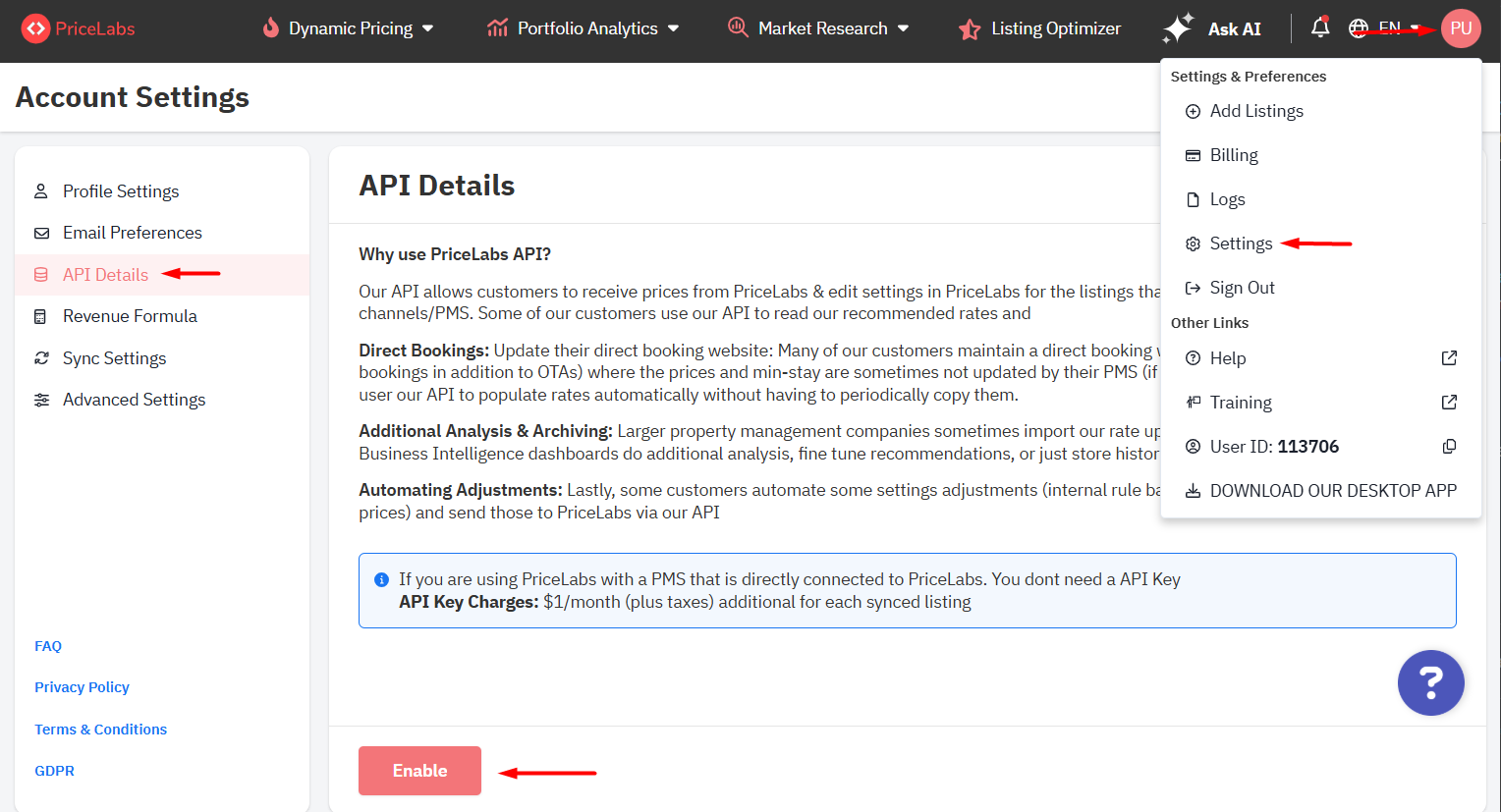The width and height of the screenshot is (1501, 812).
Task: Open the EN language selector
Action: click(x=1386, y=28)
